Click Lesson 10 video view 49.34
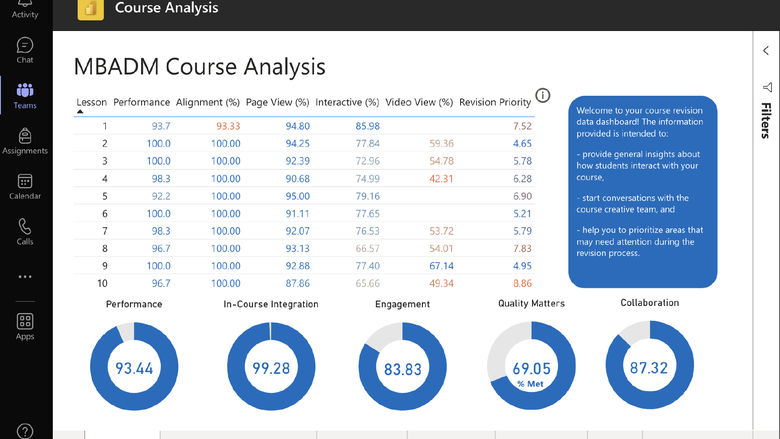780x439 pixels. click(441, 283)
